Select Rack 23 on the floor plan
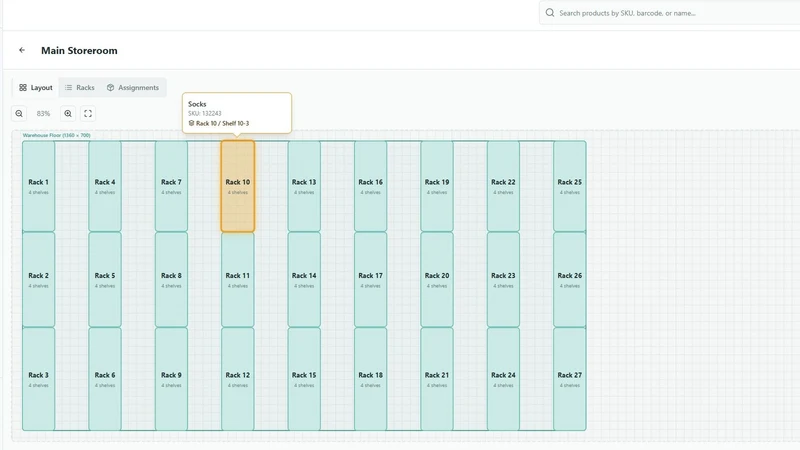The width and height of the screenshot is (800, 450). [x=503, y=280]
